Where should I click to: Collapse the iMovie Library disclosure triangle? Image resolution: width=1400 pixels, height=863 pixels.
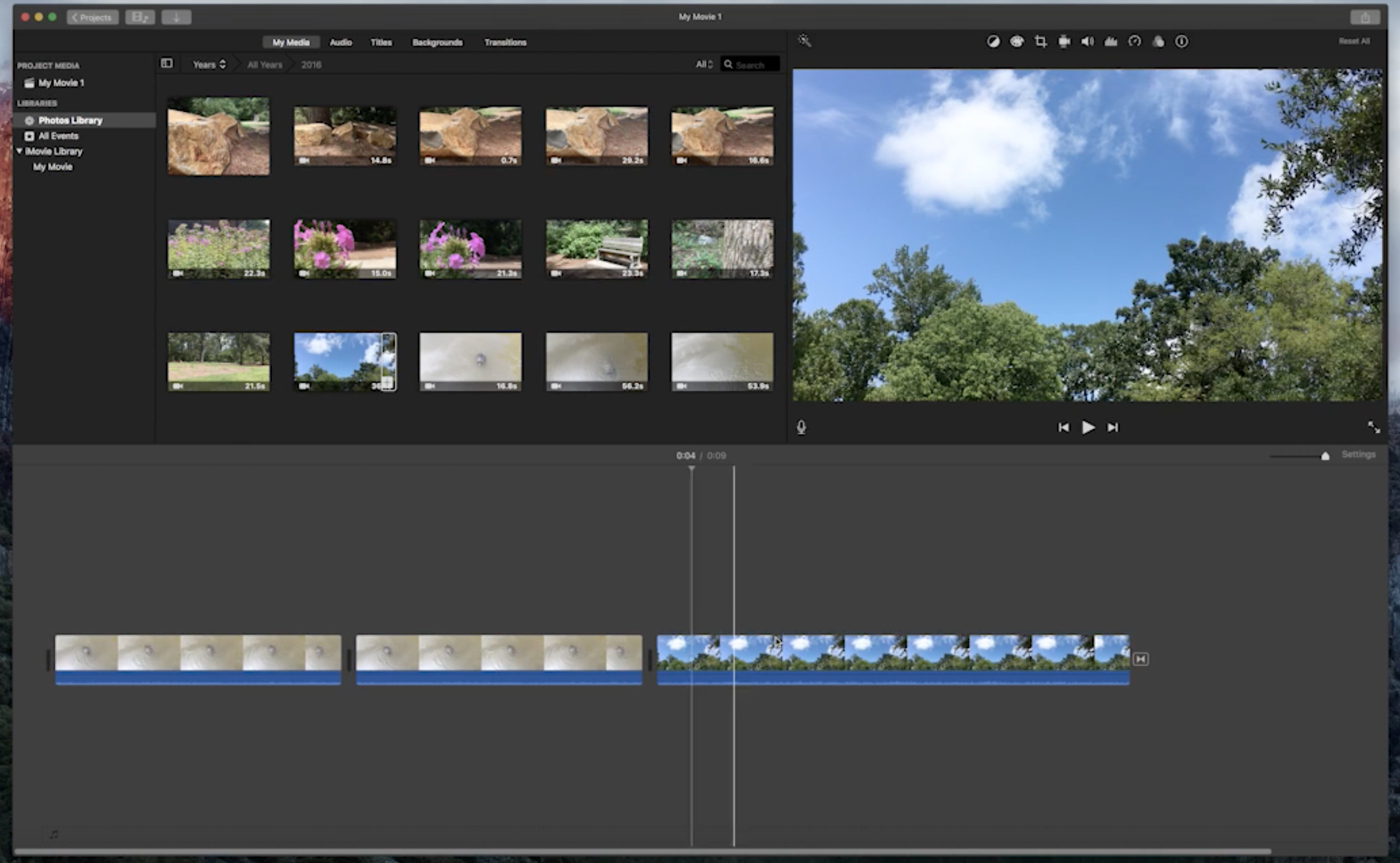pyautogui.click(x=19, y=151)
